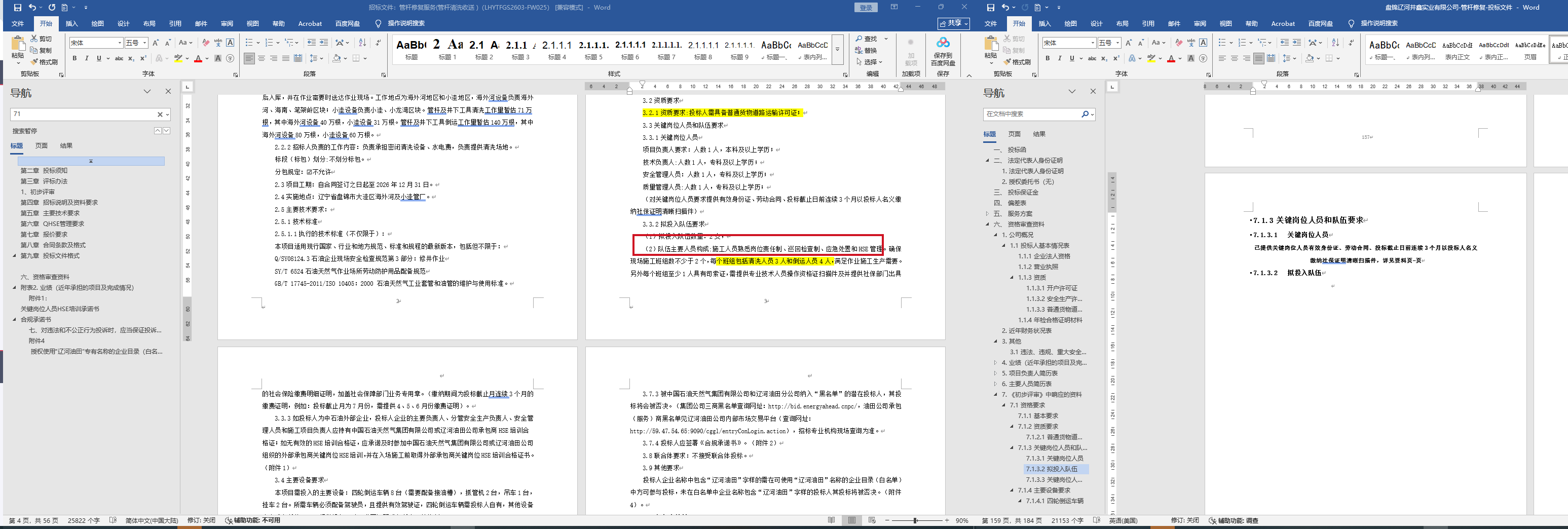Open 文件 menu in right Word window
Viewport: 1568px width, 529px height.
(991, 24)
